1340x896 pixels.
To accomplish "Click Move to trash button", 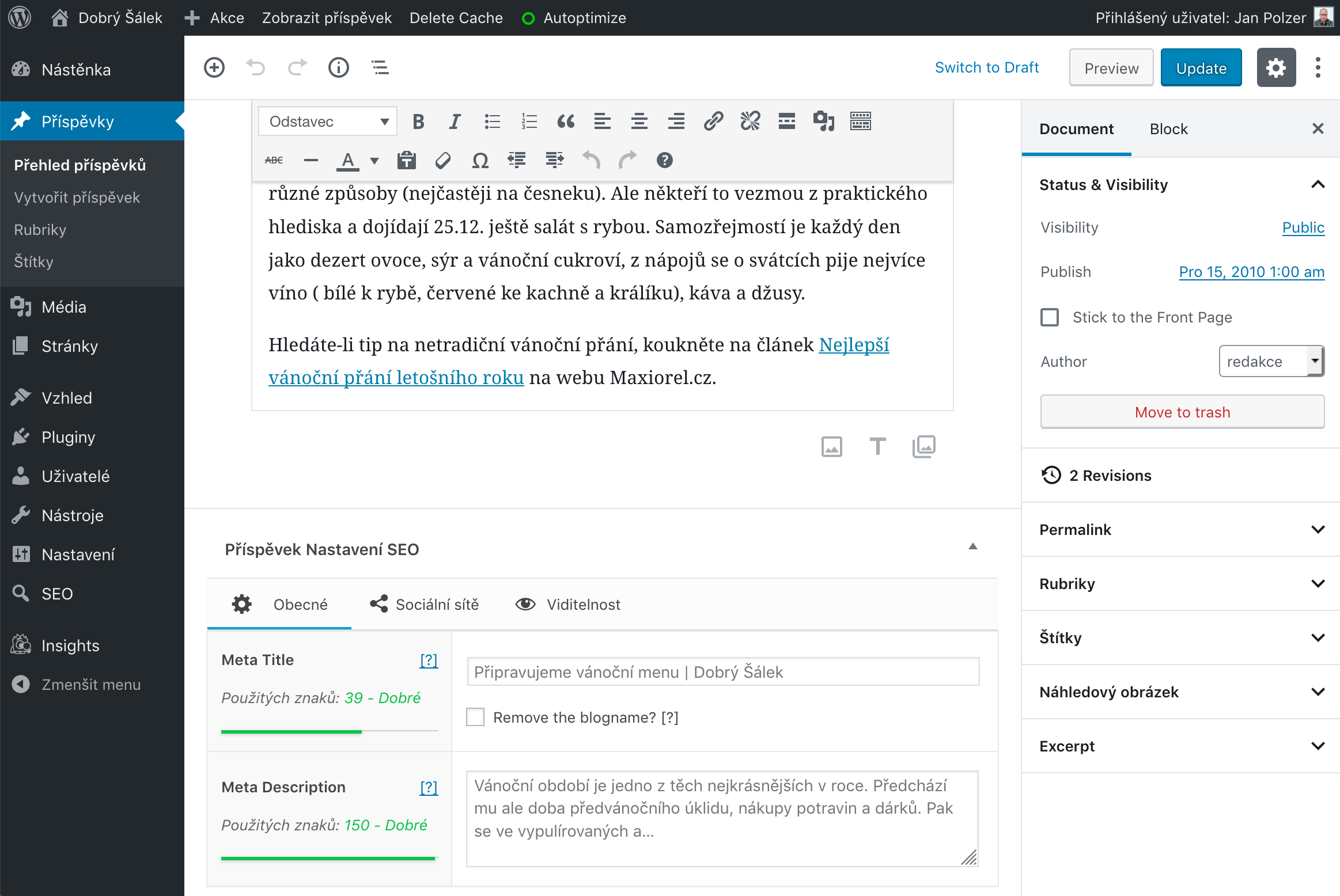I will pyautogui.click(x=1182, y=412).
